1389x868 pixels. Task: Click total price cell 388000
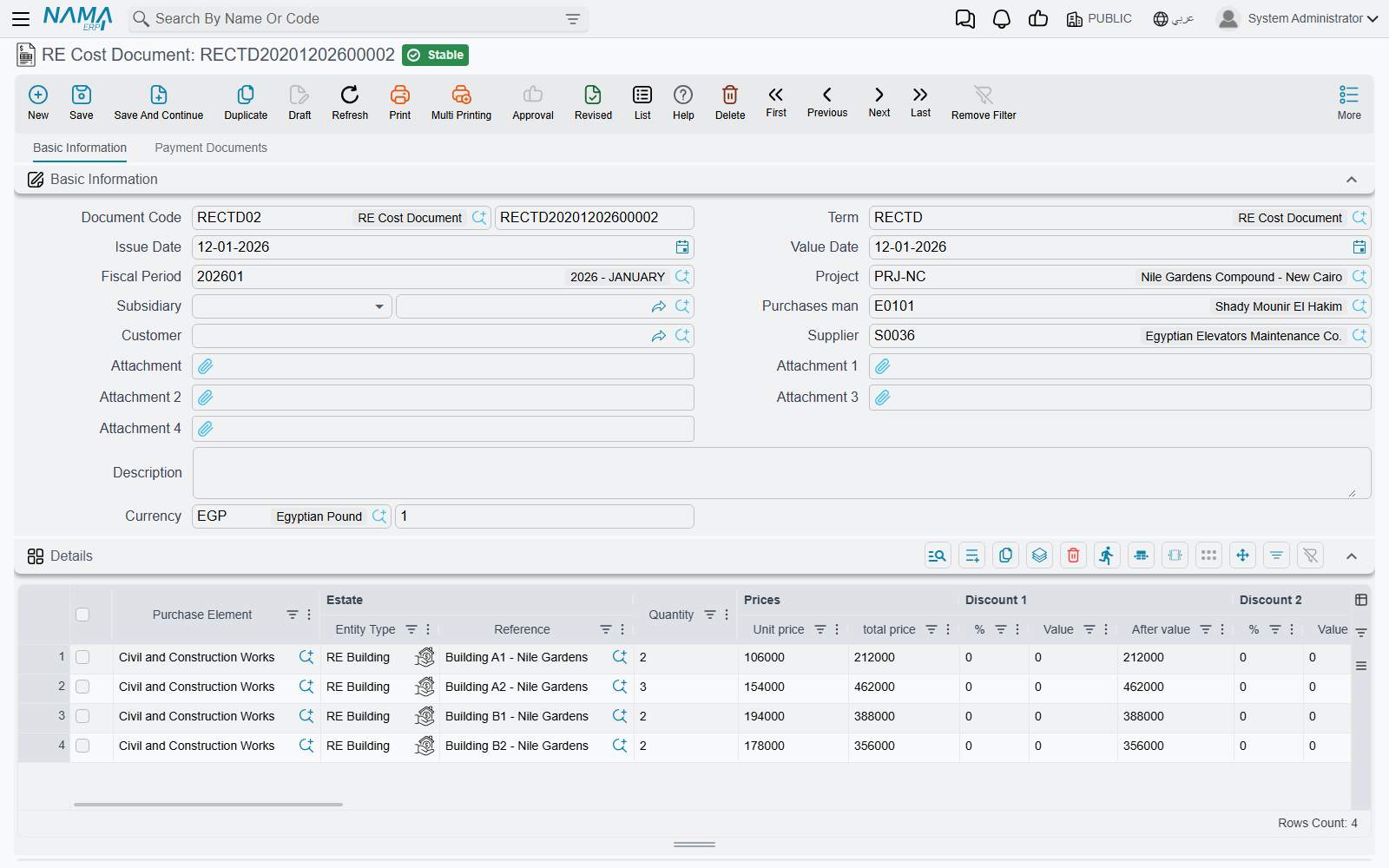pyautogui.click(x=903, y=716)
